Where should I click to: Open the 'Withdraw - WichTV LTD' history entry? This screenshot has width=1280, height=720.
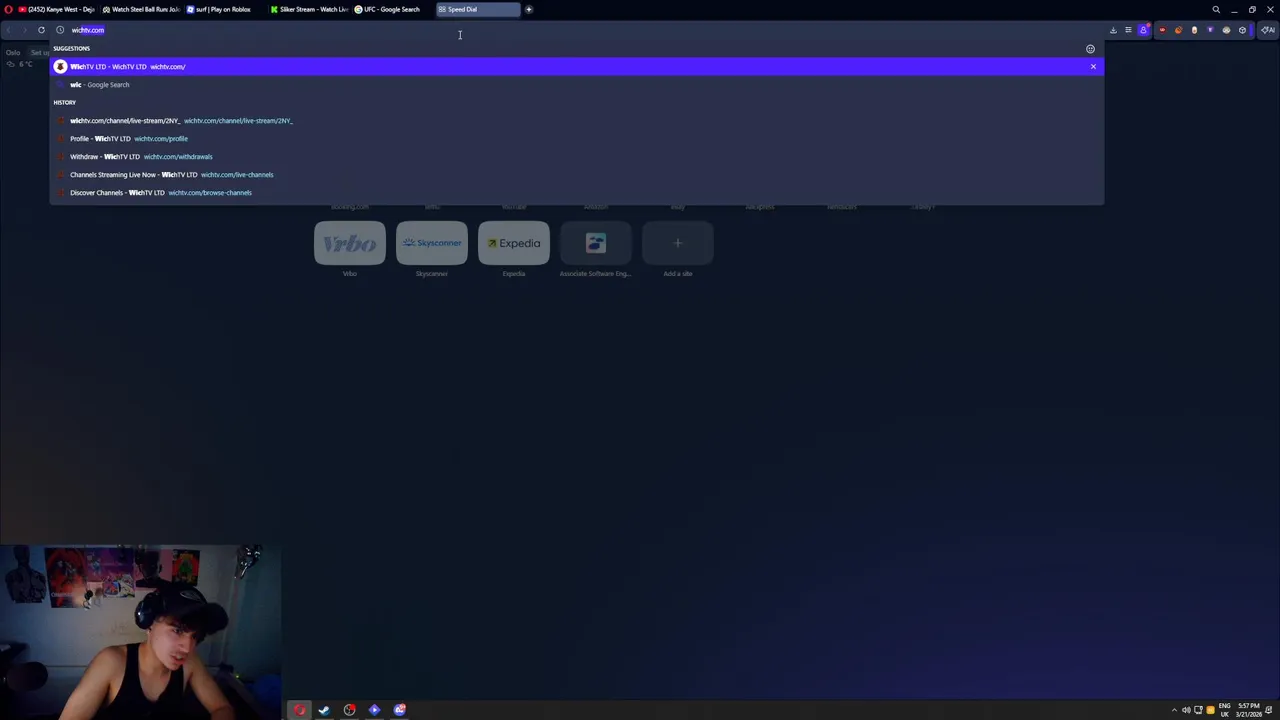(577, 156)
